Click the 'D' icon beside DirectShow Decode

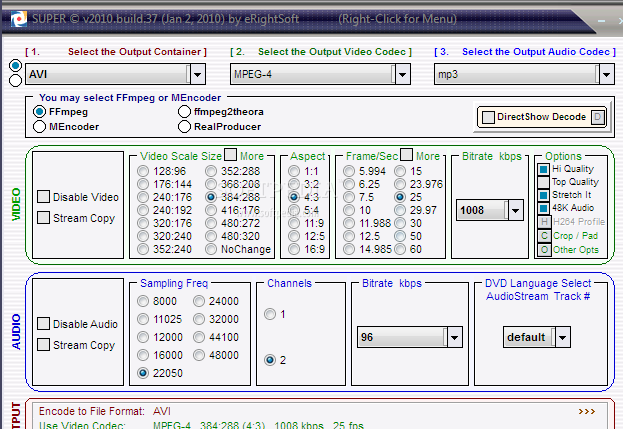pyautogui.click(x=597, y=117)
